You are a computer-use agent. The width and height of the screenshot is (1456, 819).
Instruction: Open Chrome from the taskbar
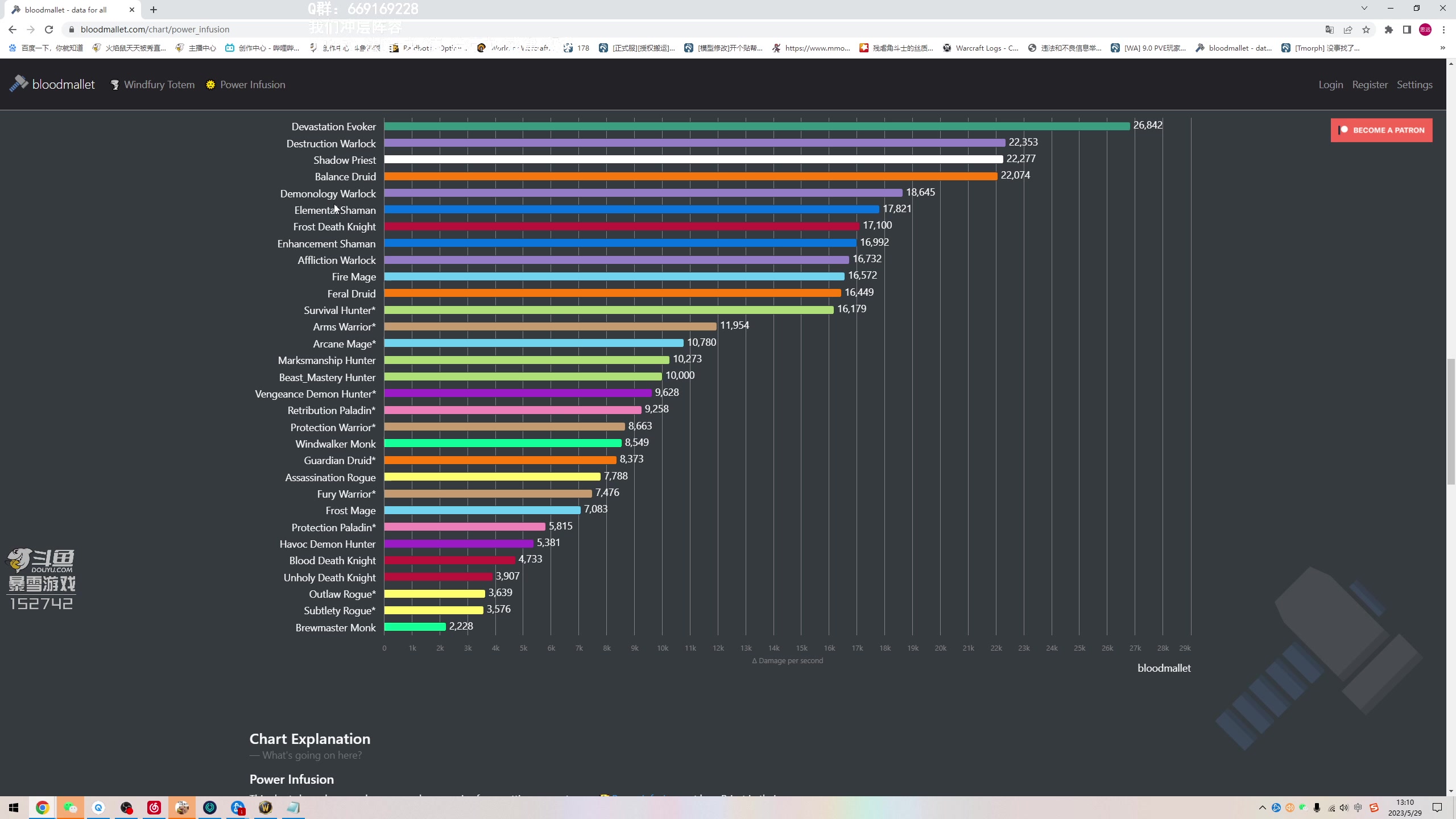coord(42,808)
